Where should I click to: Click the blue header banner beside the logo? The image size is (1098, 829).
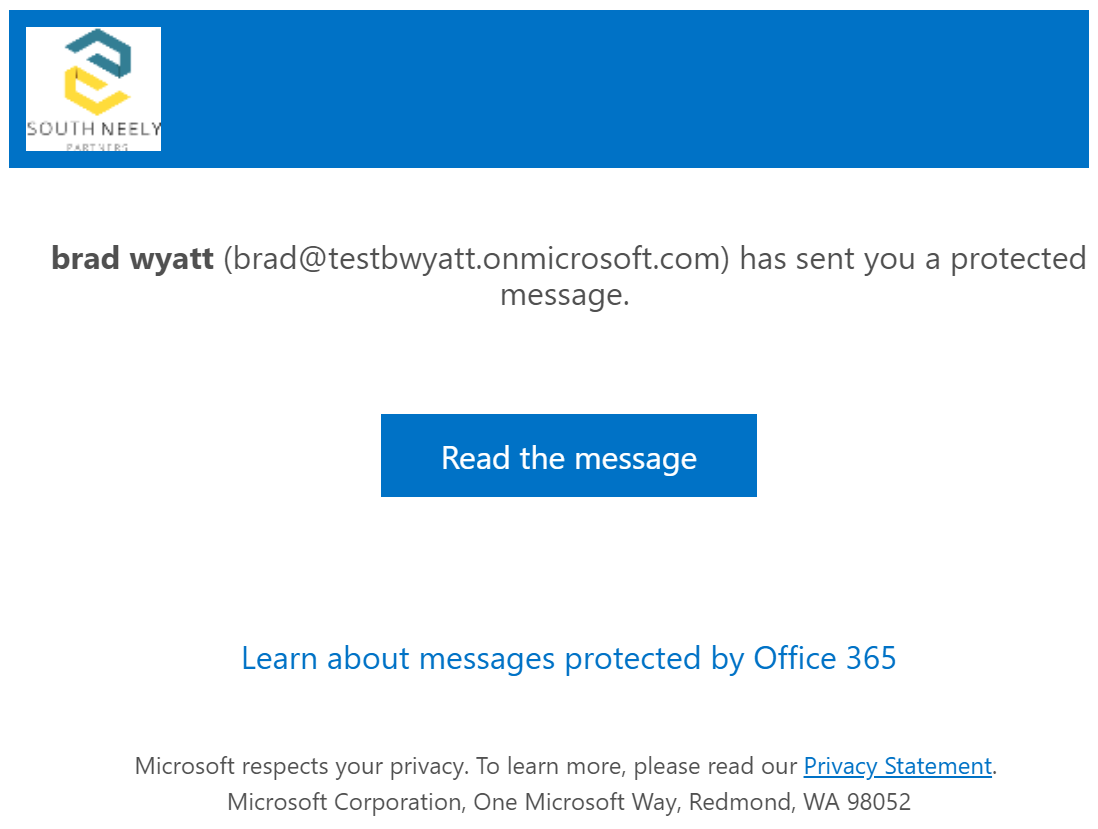click(623, 89)
